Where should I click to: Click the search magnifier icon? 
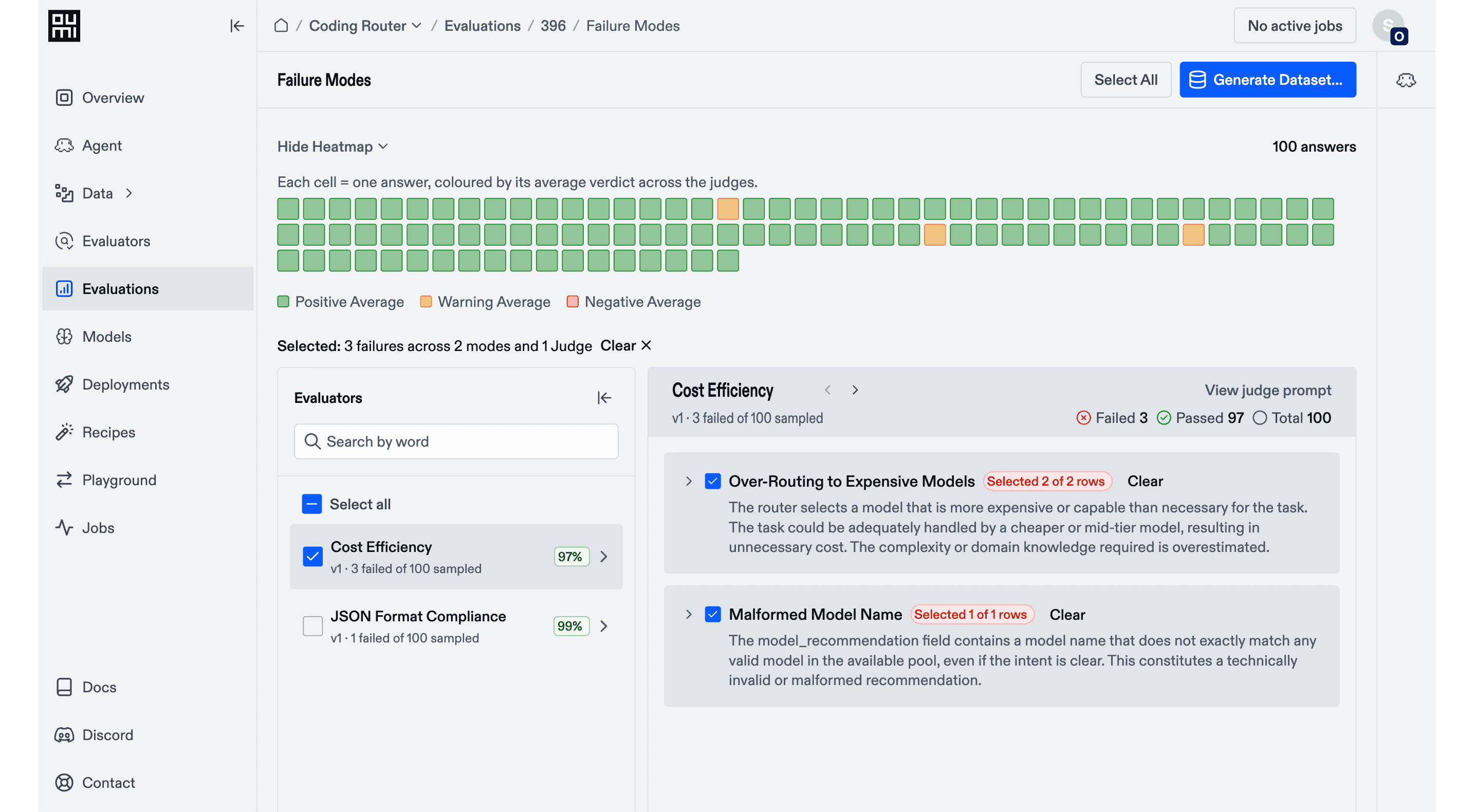(312, 441)
